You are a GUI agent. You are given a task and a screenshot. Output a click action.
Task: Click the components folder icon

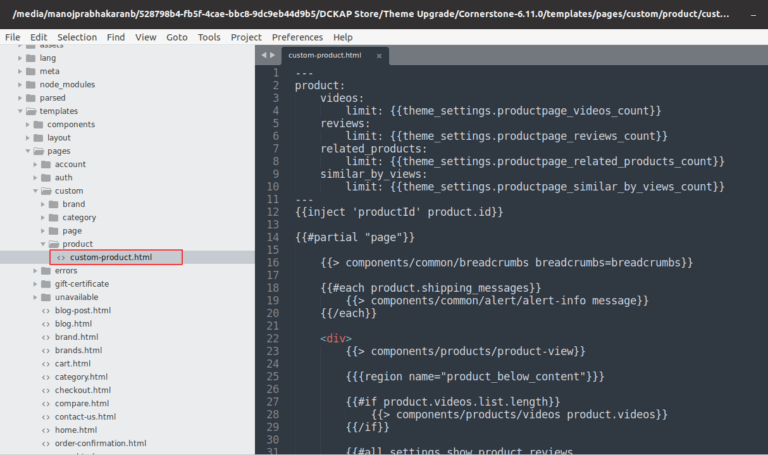[x=39, y=124]
